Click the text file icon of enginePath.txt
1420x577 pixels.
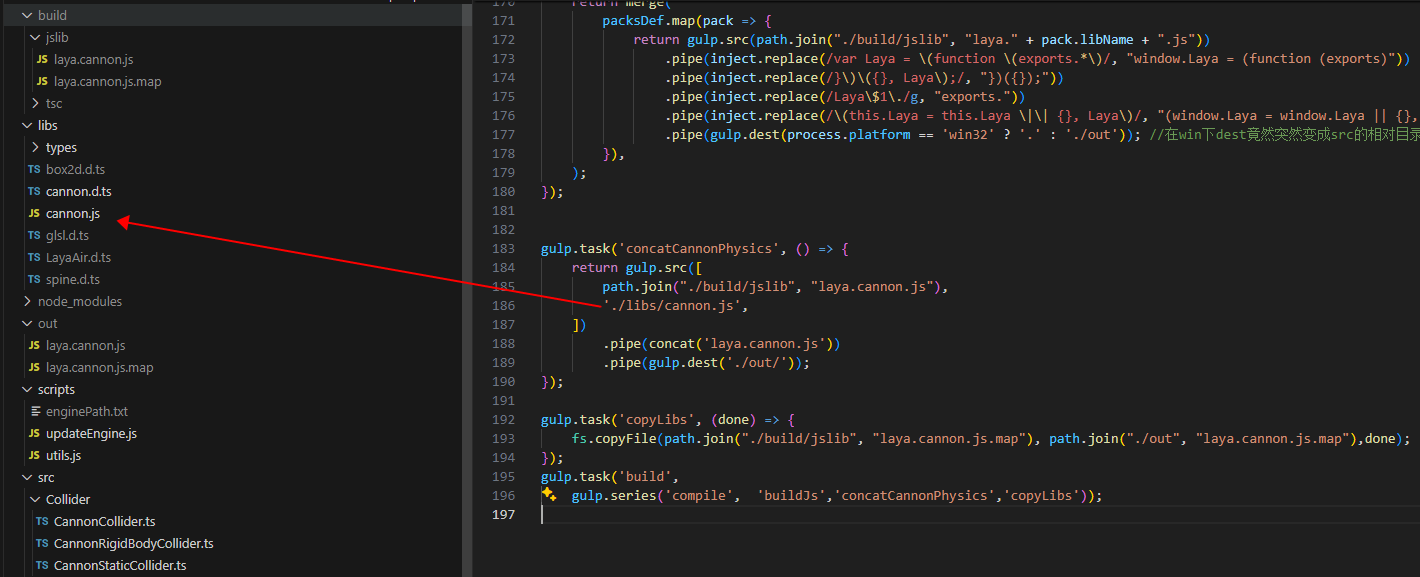(34, 411)
